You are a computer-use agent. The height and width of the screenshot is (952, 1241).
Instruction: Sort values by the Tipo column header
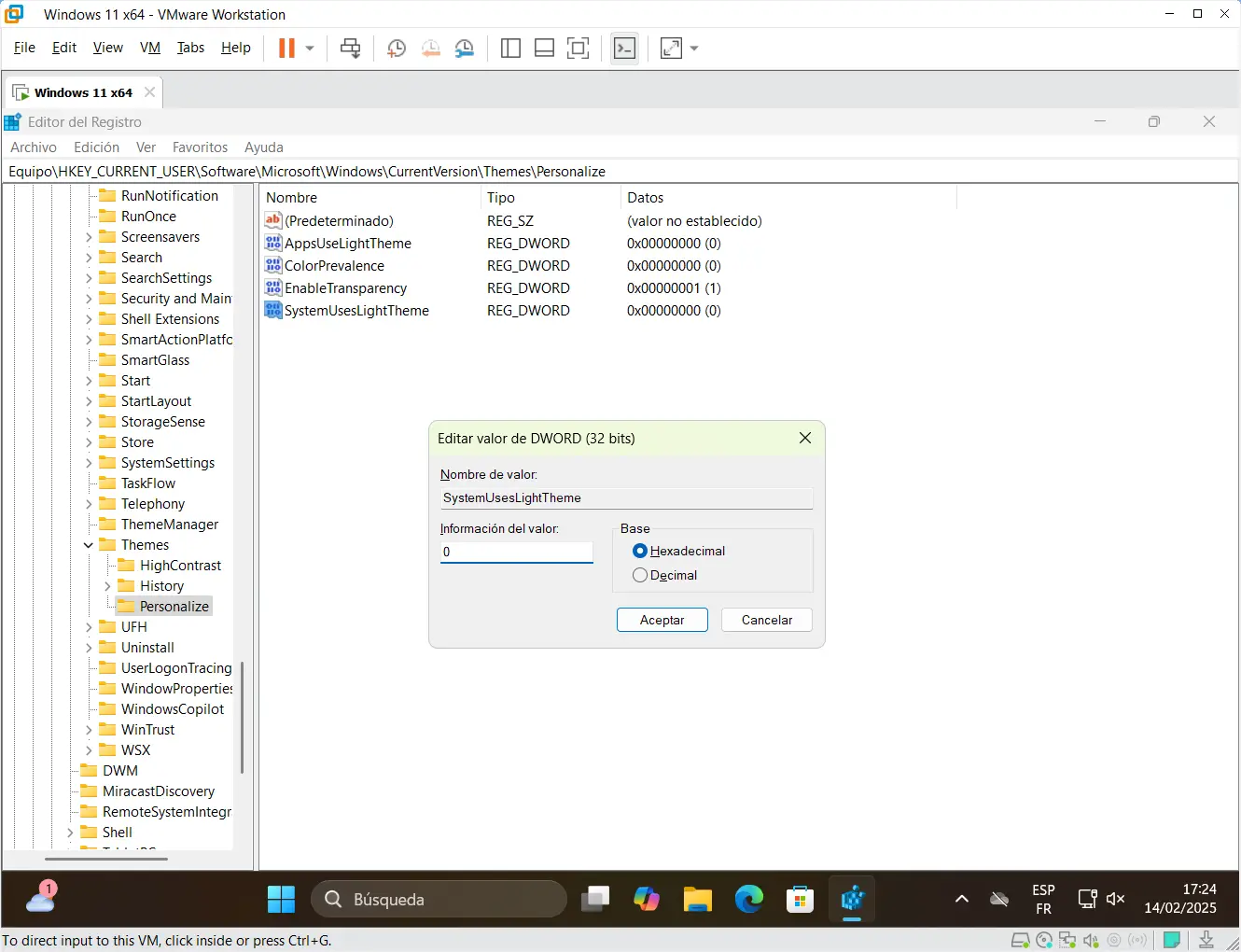[x=551, y=198]
